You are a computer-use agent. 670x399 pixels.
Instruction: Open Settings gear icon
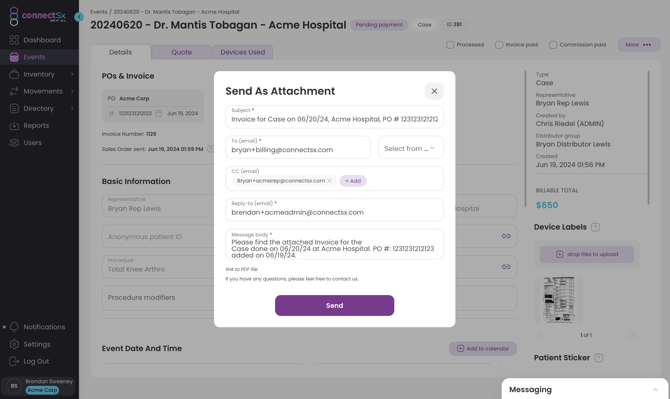point(14,344)
